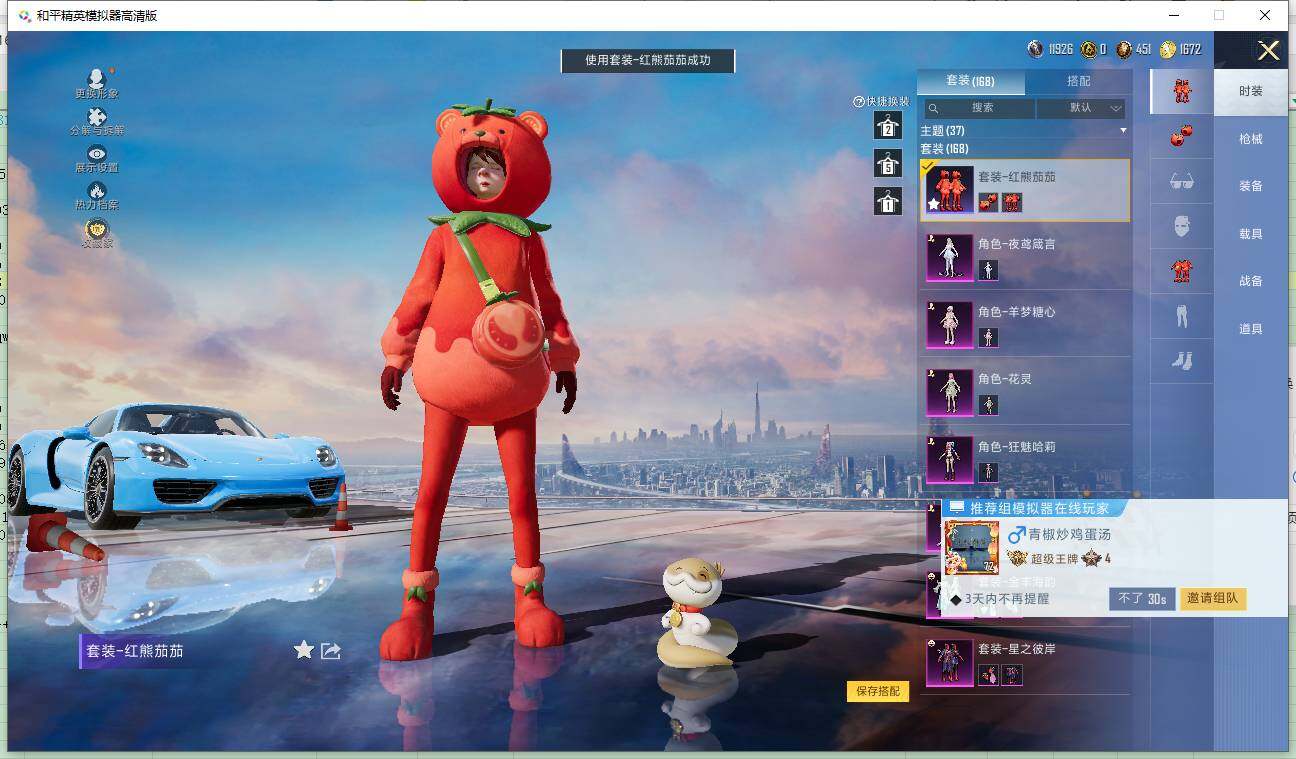Select quick outfit hanger slot 2
The image size is (1296, 759).
point(888,126)
